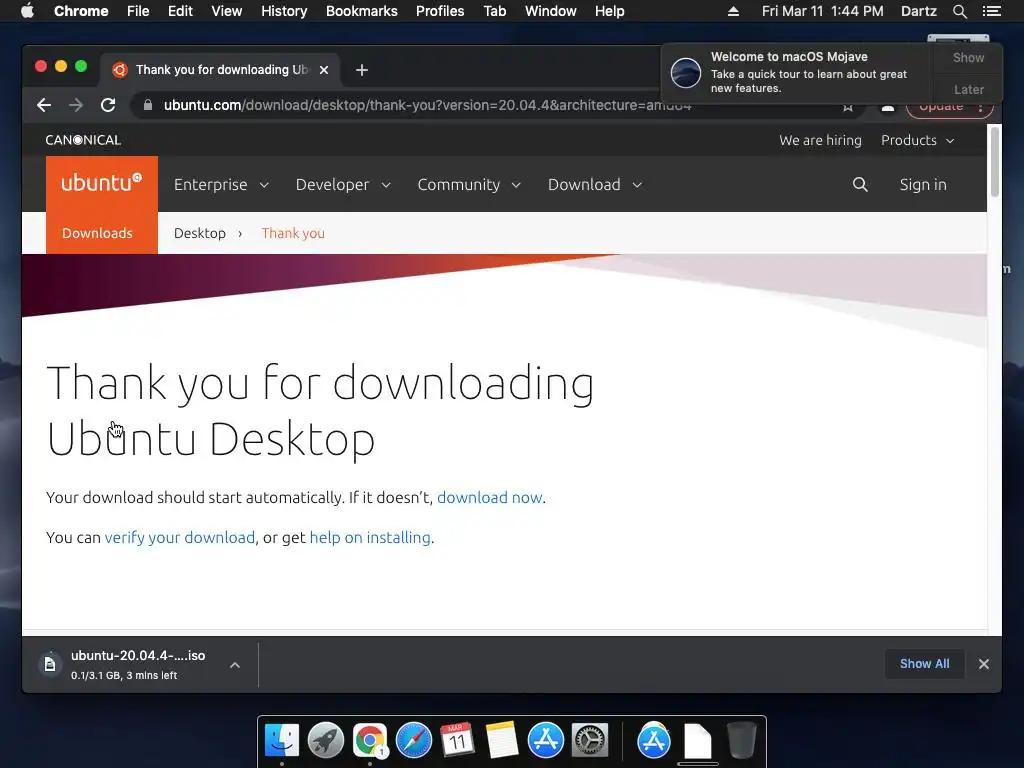The width and height of the screenshot is (1024, 768).
Task: Click the Desktop breadcrumb link
Action: 200,233
